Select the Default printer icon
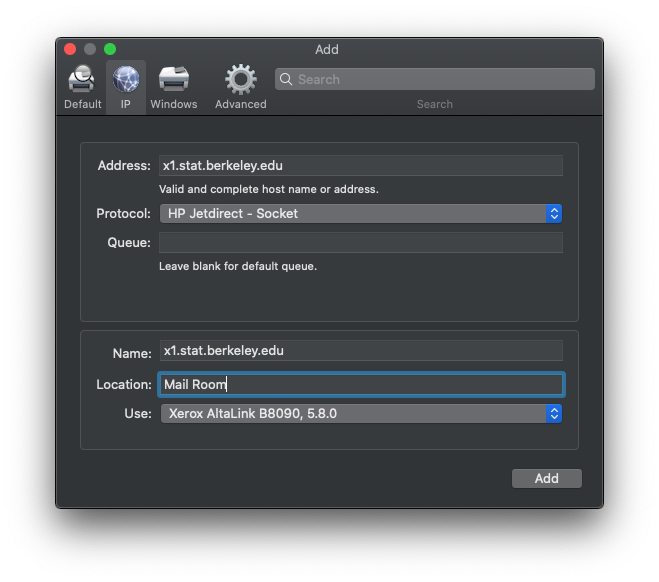Screen dimensions: 659x582 82,79
